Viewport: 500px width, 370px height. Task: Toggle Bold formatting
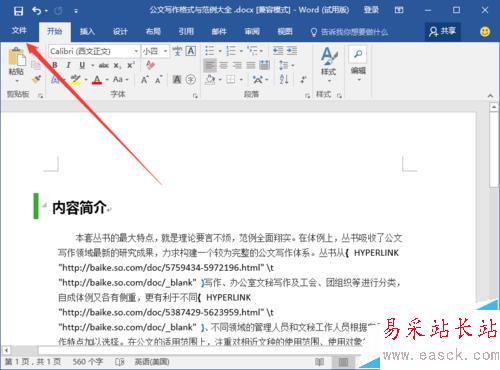[55, 65]
